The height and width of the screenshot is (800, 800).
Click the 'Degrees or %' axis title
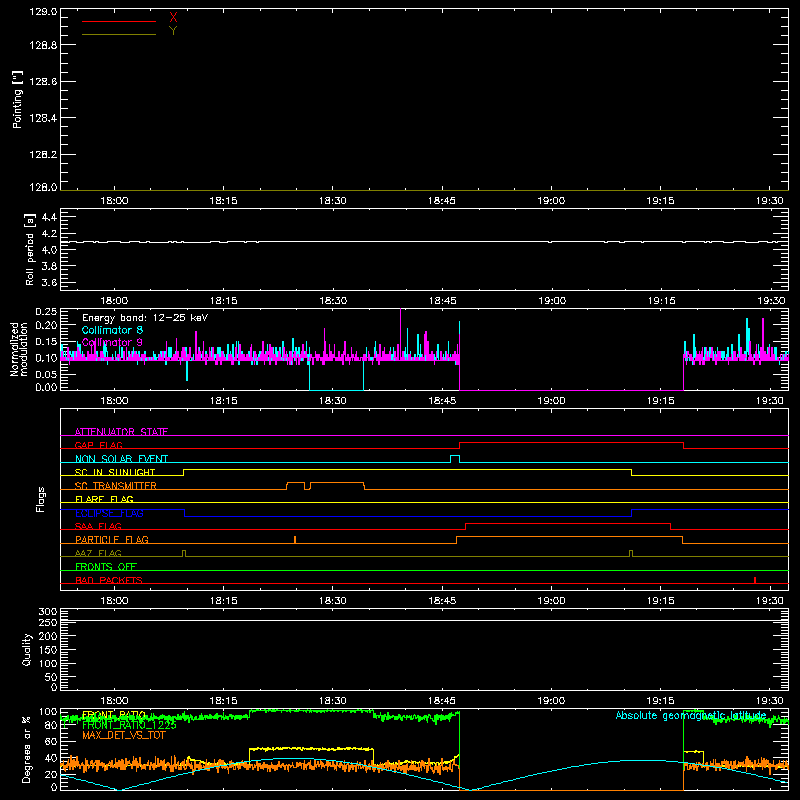[27, 749]
